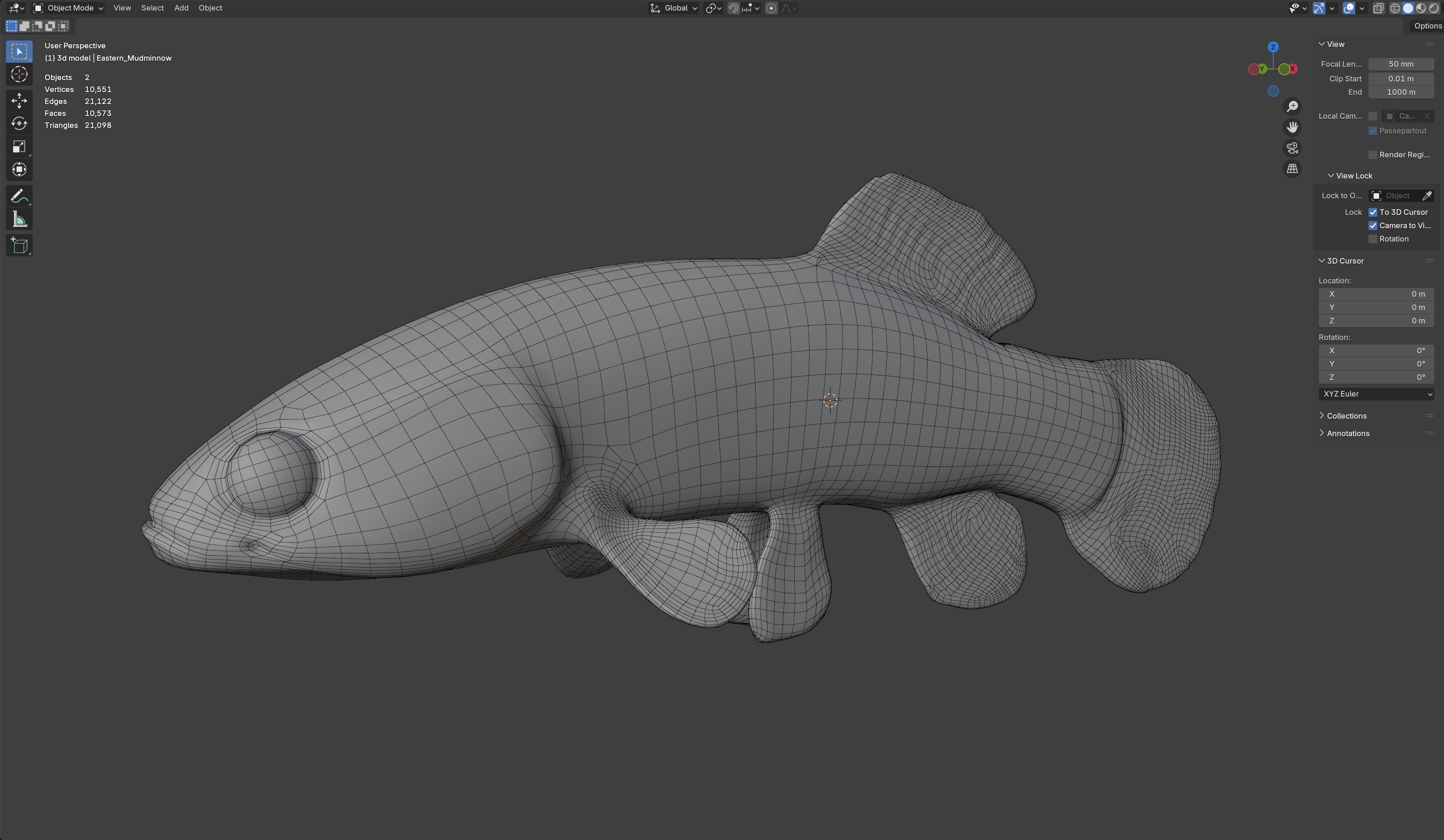The width and height of the screenshot is (1444, 840).
Task: Select the Move tool
Action: [x=19, y=100]
